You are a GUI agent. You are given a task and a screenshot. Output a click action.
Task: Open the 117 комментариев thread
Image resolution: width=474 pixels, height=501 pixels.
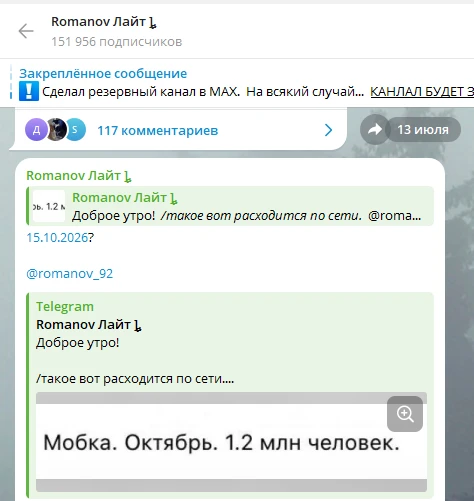[x=157, y=130]
